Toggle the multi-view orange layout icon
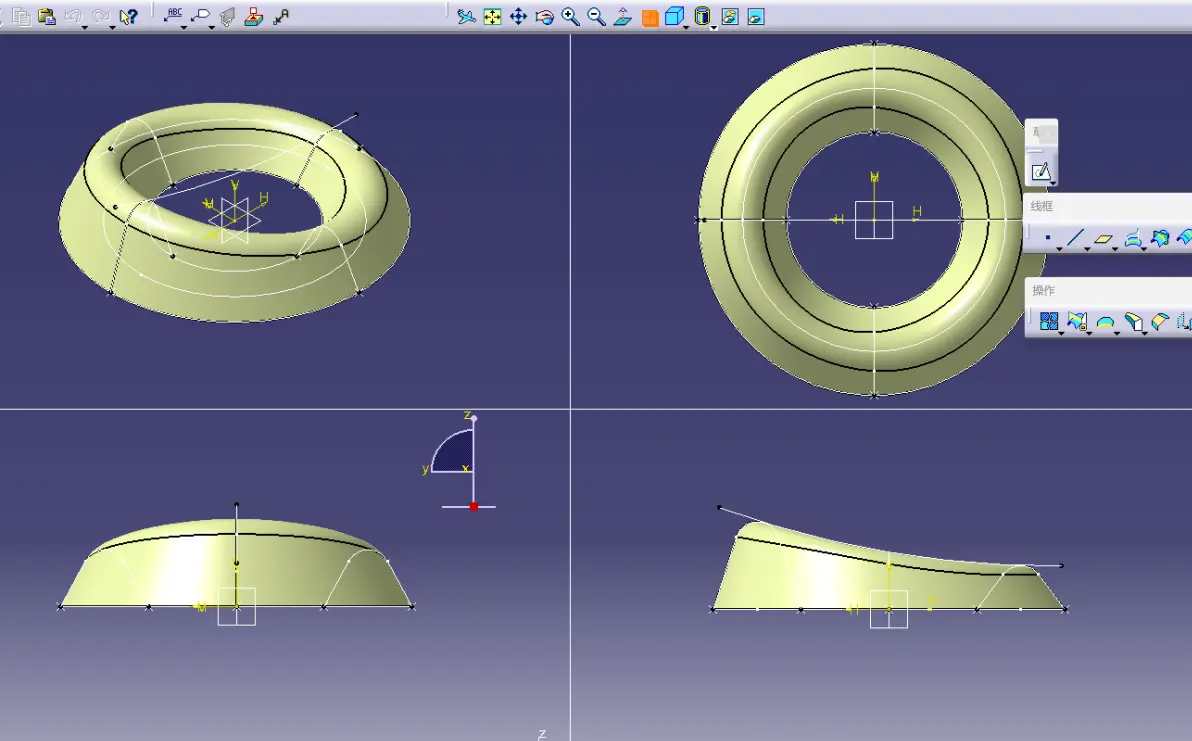 pyautogui.click(x=649, y=17)
